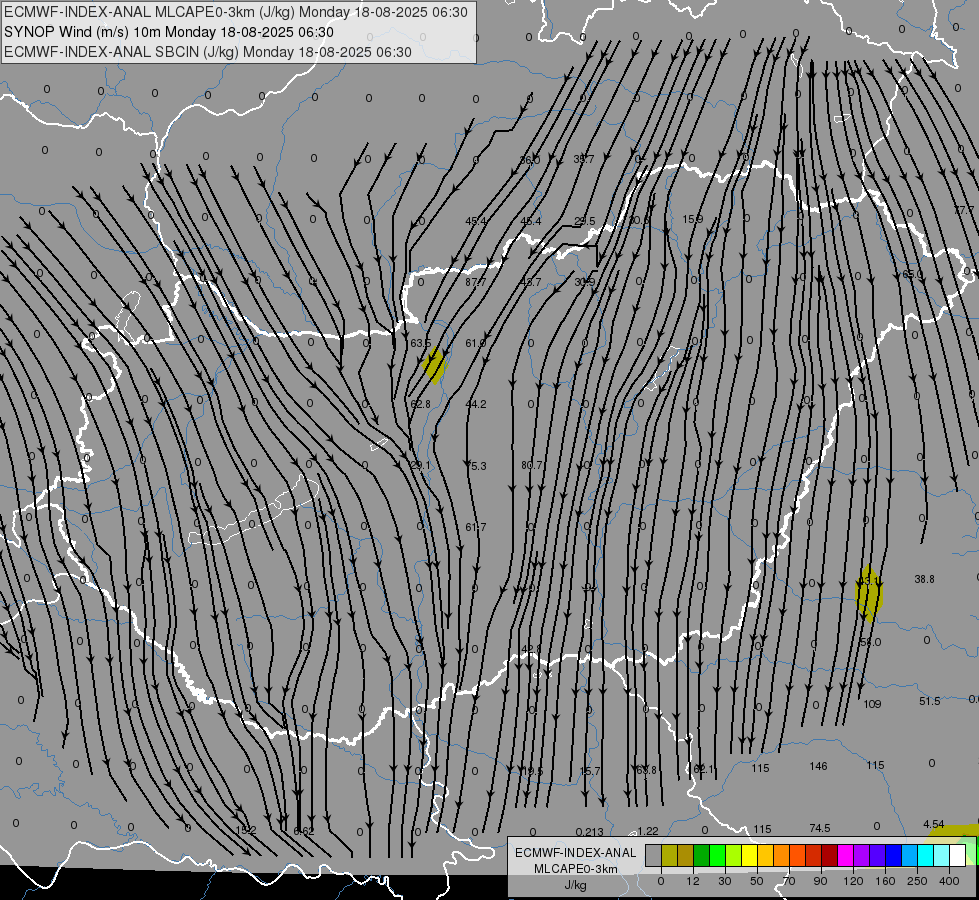
Task: Select the 146 grid value
Action: coord(818,766)
